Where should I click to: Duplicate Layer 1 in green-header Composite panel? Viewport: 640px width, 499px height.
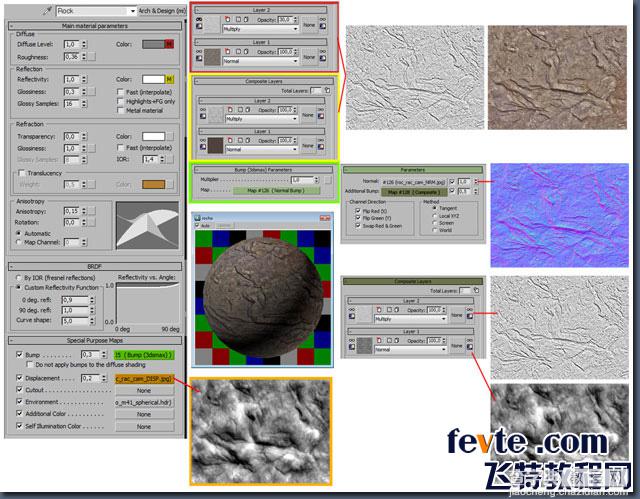[397, 340]
